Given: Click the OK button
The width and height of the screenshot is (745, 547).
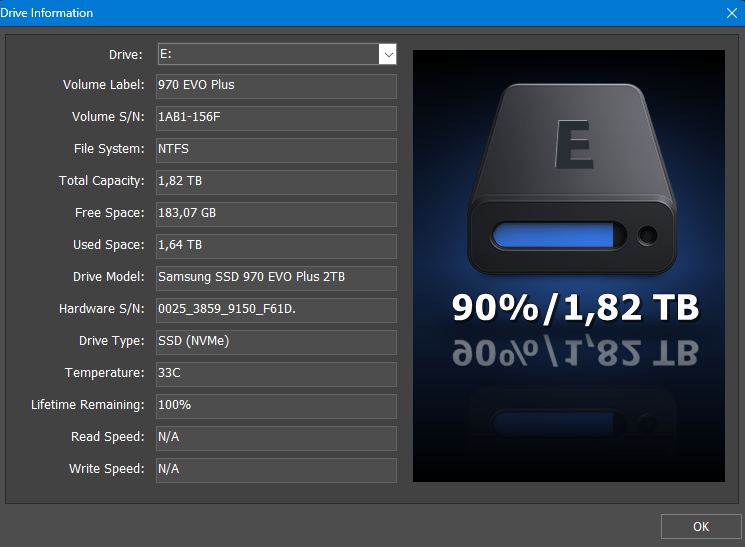Looking at the screenshot, I should pyautogui.click(x=700, y=527).
